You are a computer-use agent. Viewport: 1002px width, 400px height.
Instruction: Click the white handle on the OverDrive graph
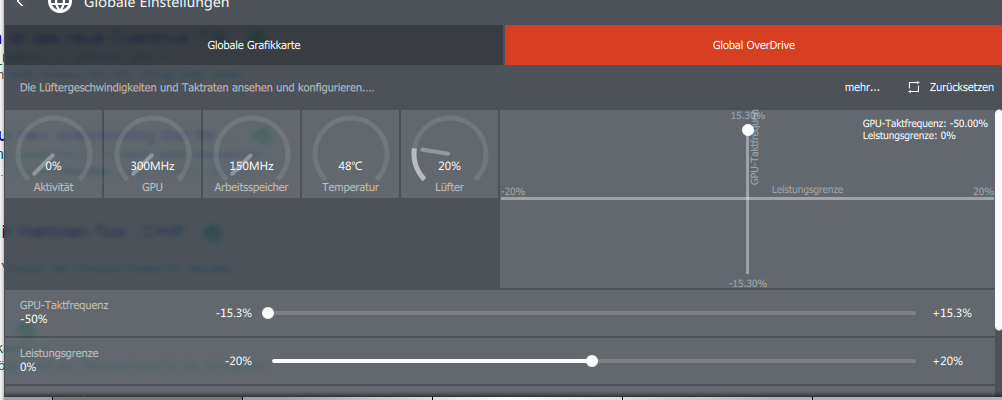tap(748, 130)
